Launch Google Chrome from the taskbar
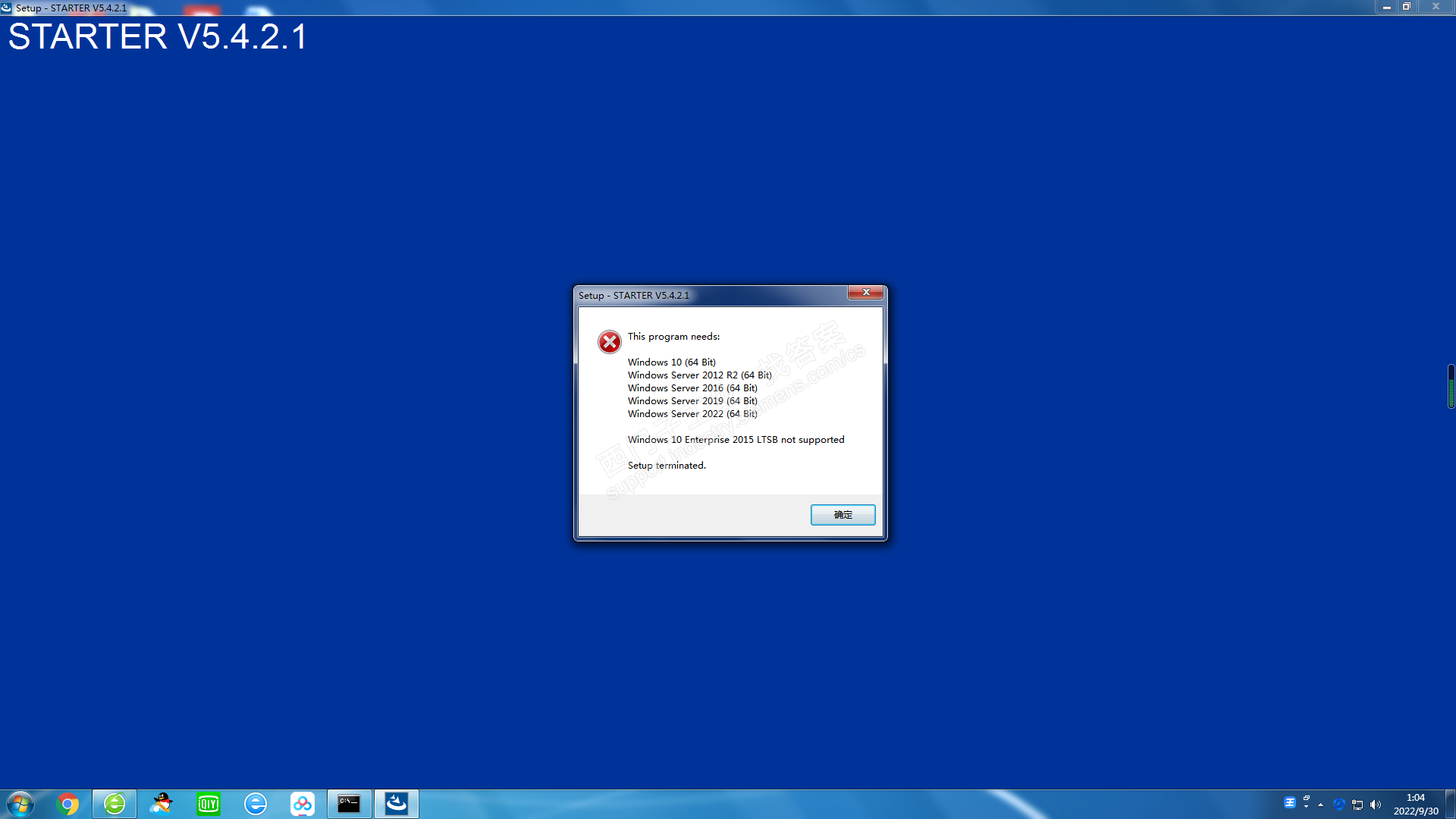 point(67,804)
